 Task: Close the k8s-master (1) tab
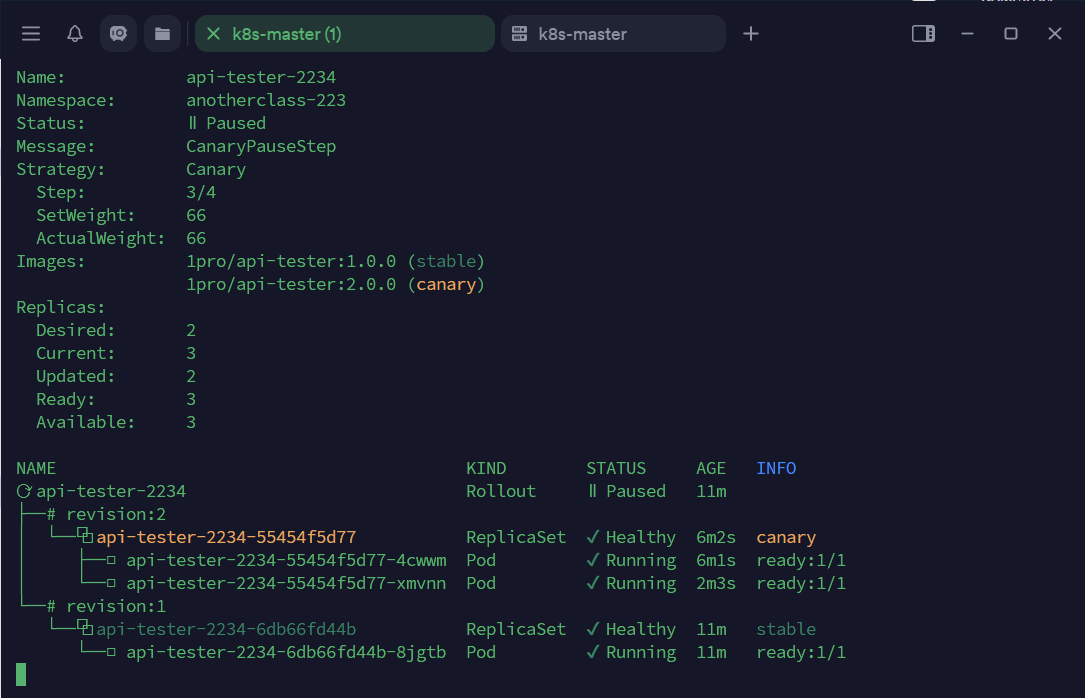(213, 34)
